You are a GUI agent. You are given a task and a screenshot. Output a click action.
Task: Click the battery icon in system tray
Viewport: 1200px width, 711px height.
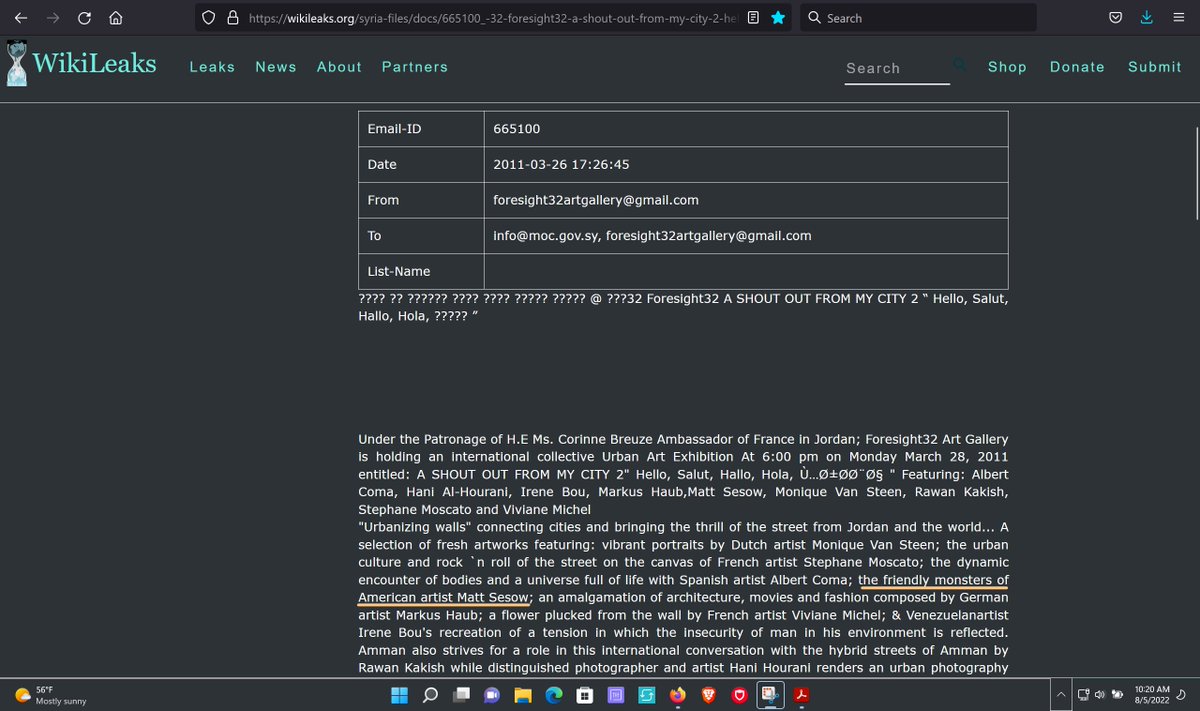coord(1117,695)
